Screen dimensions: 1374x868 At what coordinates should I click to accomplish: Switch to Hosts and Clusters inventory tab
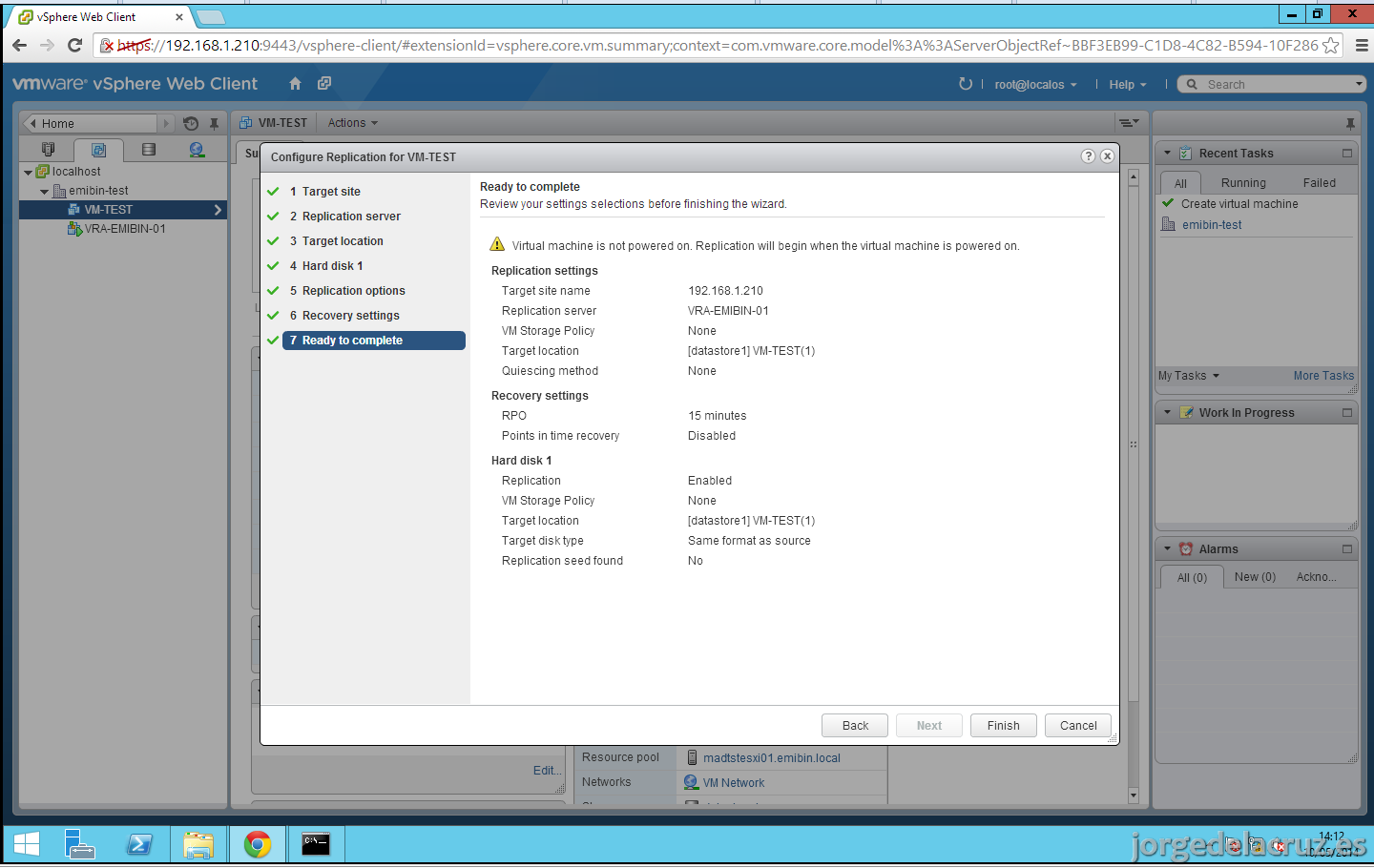click(49, 150)
